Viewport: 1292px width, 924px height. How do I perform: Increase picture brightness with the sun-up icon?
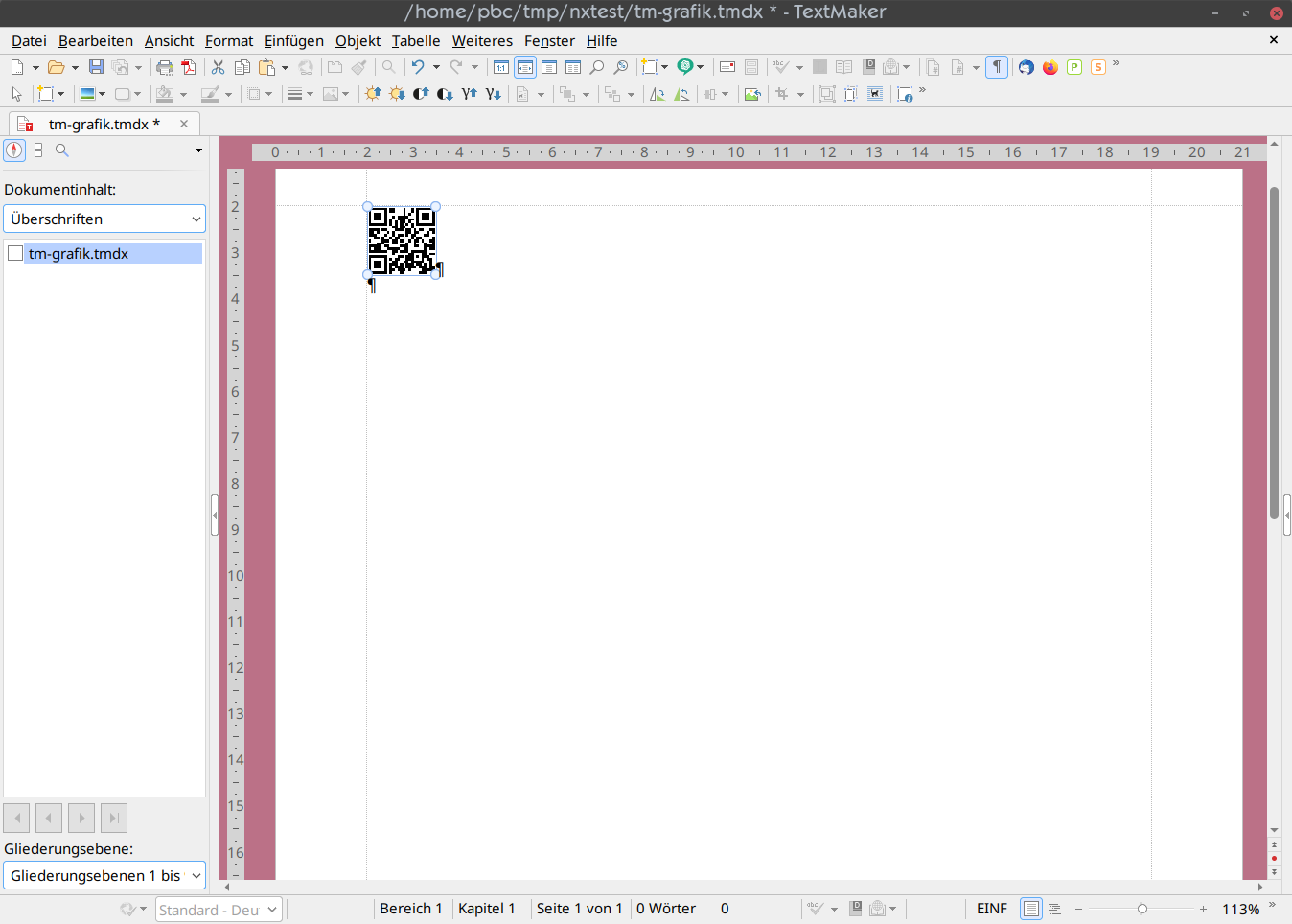[x=373, y=94]
